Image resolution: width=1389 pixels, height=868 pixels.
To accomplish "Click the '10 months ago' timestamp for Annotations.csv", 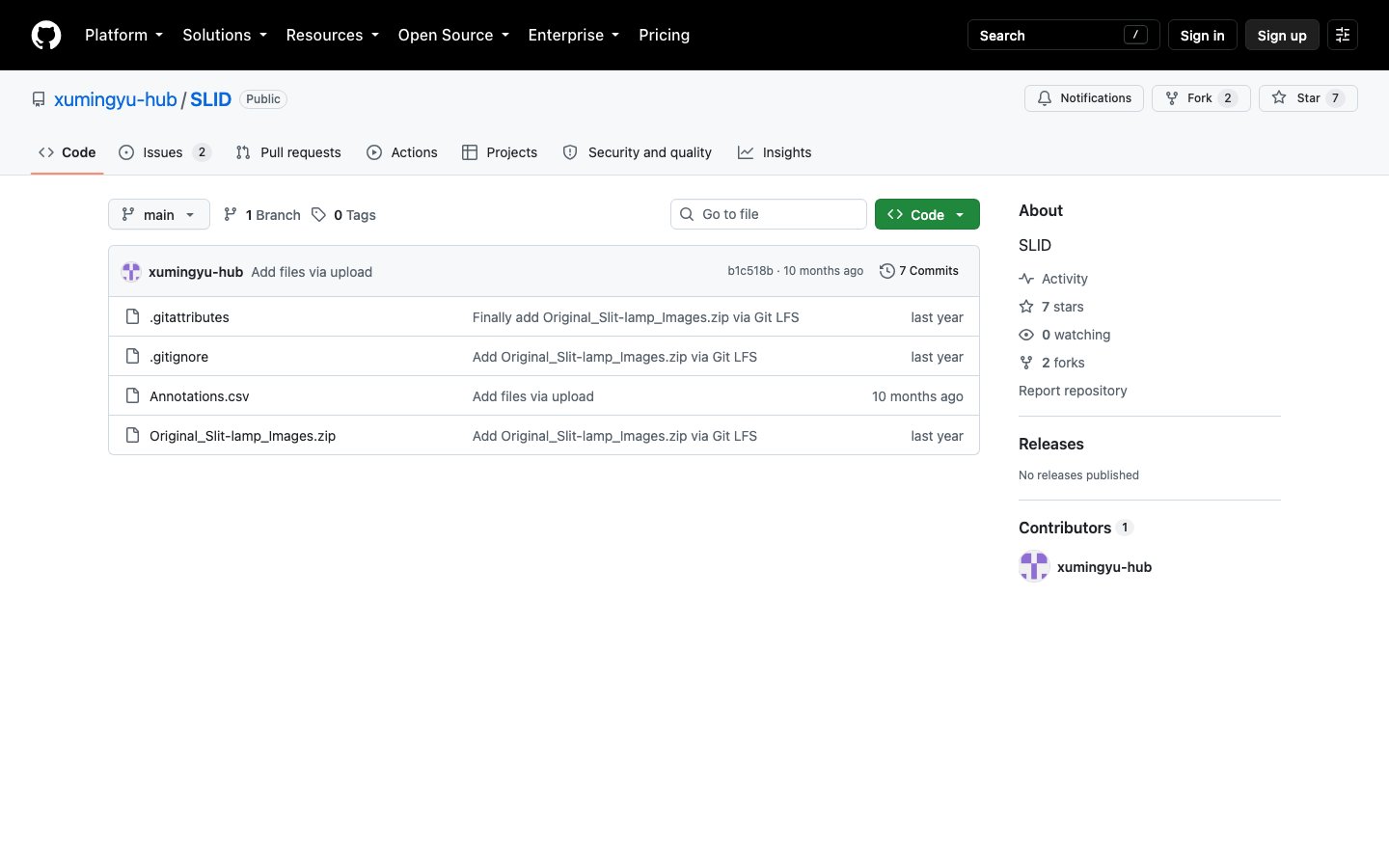I will [917, 396].
